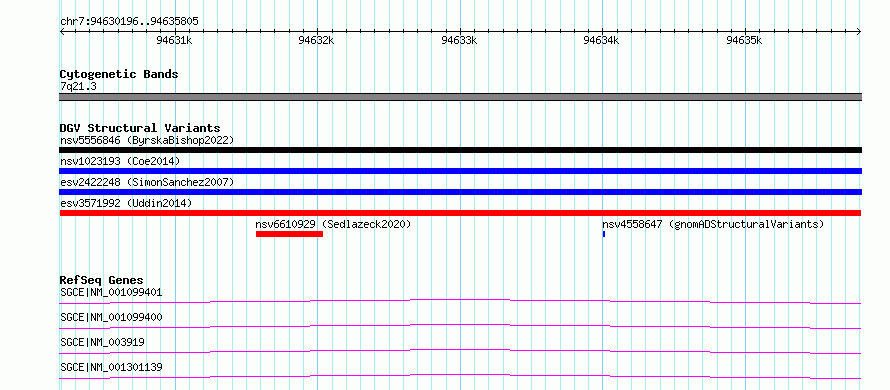890x390 pixels.
Task: Click the 94631k ruler tick label
Action: (x=174, y=40)
